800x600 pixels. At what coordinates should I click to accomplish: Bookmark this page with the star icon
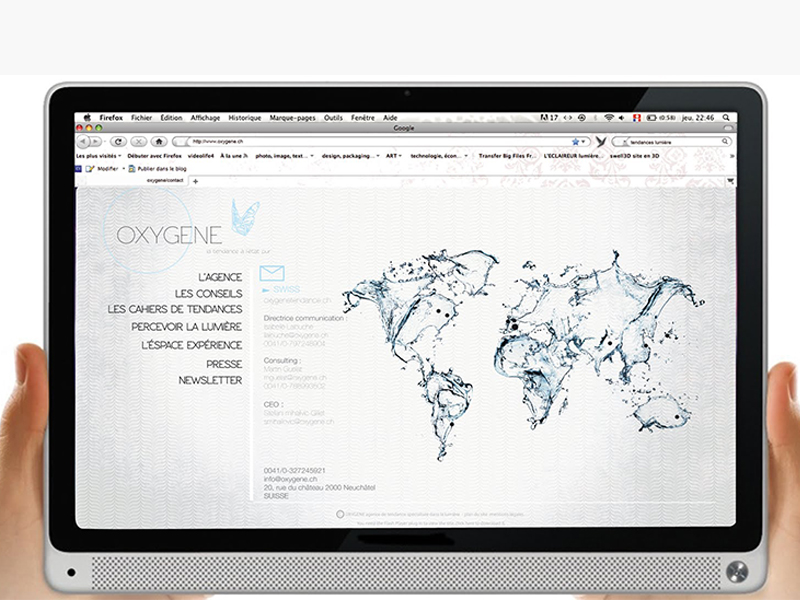pos(576,142)
